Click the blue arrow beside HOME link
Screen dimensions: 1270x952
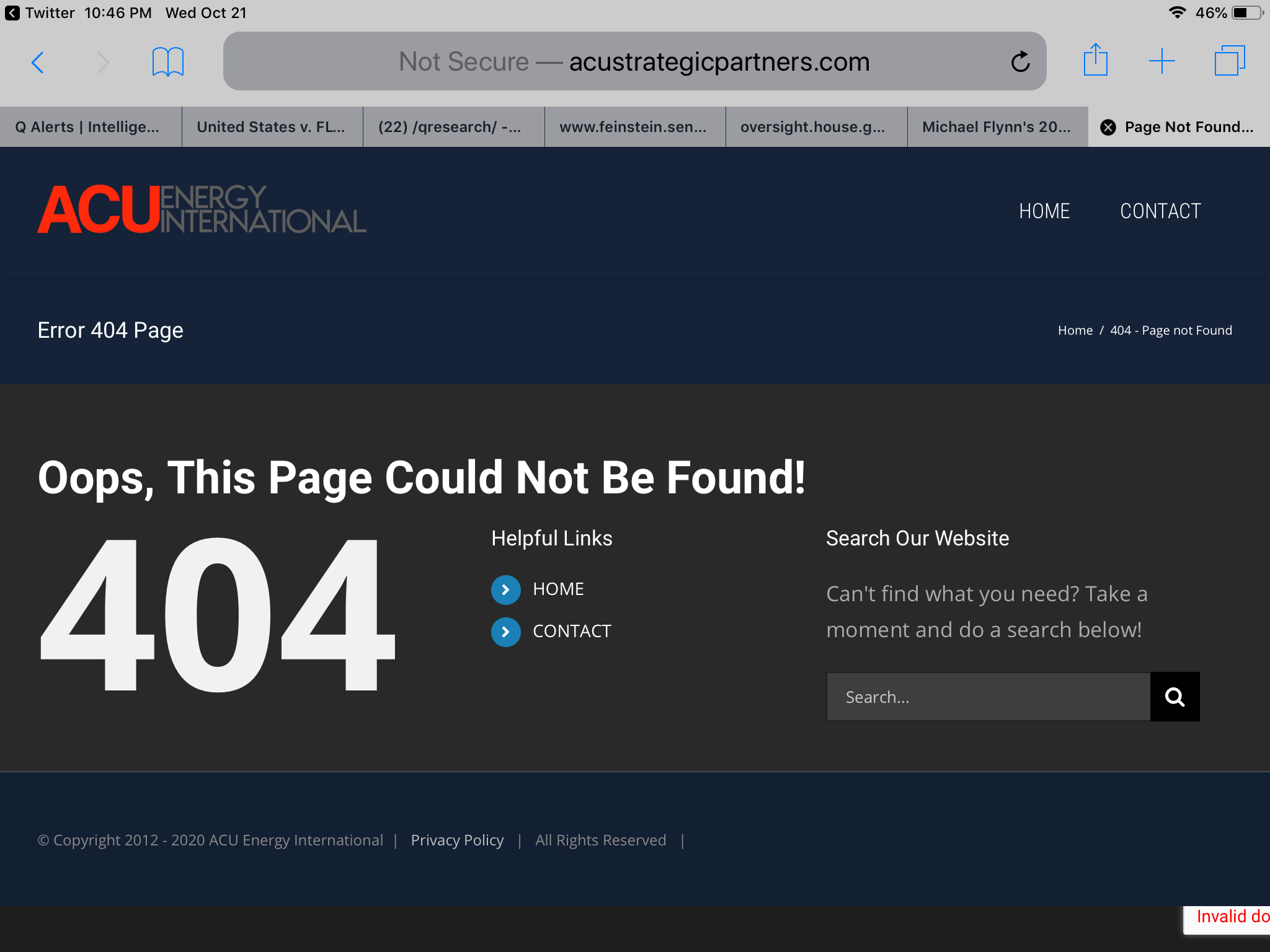click(506, 589)
